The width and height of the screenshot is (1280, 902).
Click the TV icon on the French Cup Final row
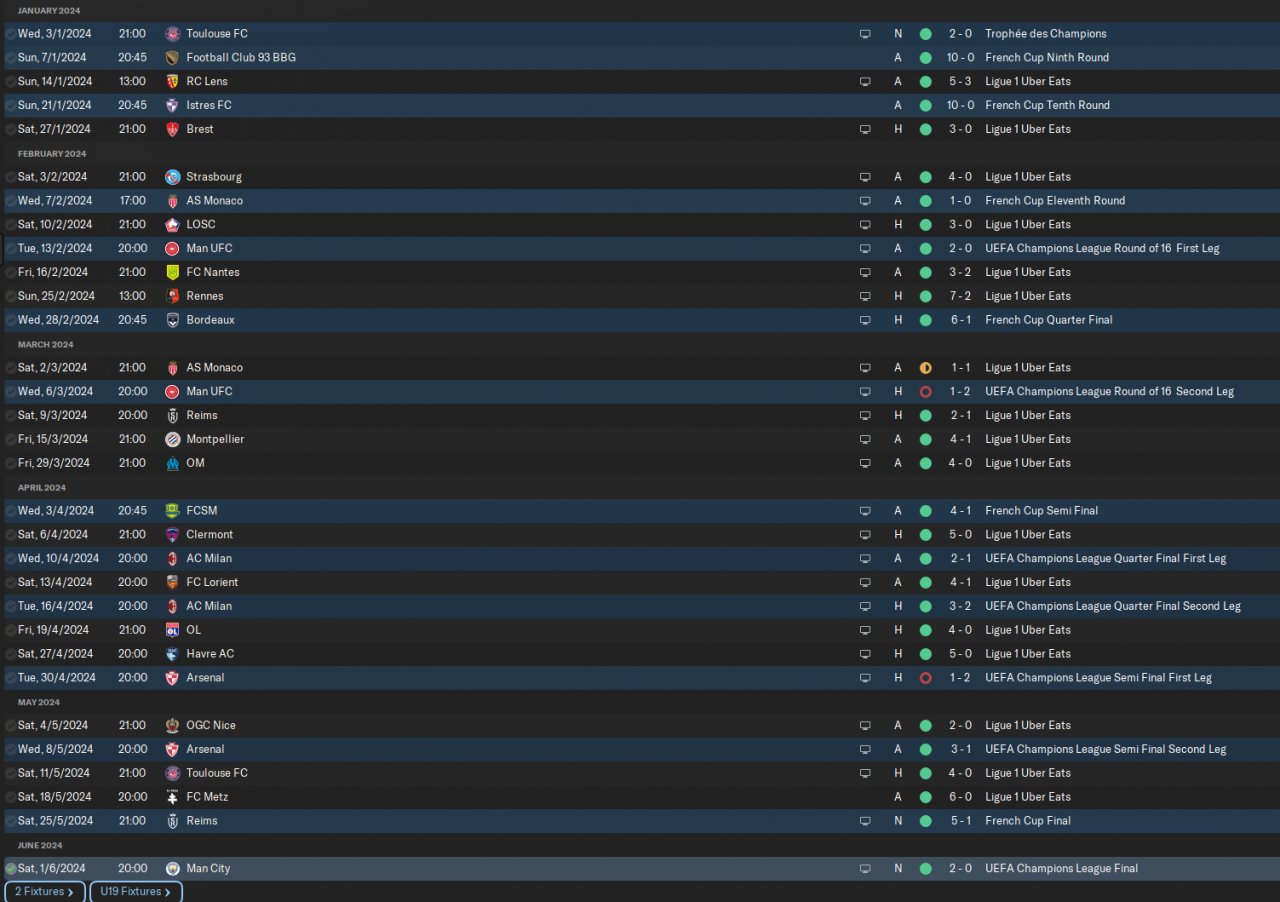click(x=865, y=821)
